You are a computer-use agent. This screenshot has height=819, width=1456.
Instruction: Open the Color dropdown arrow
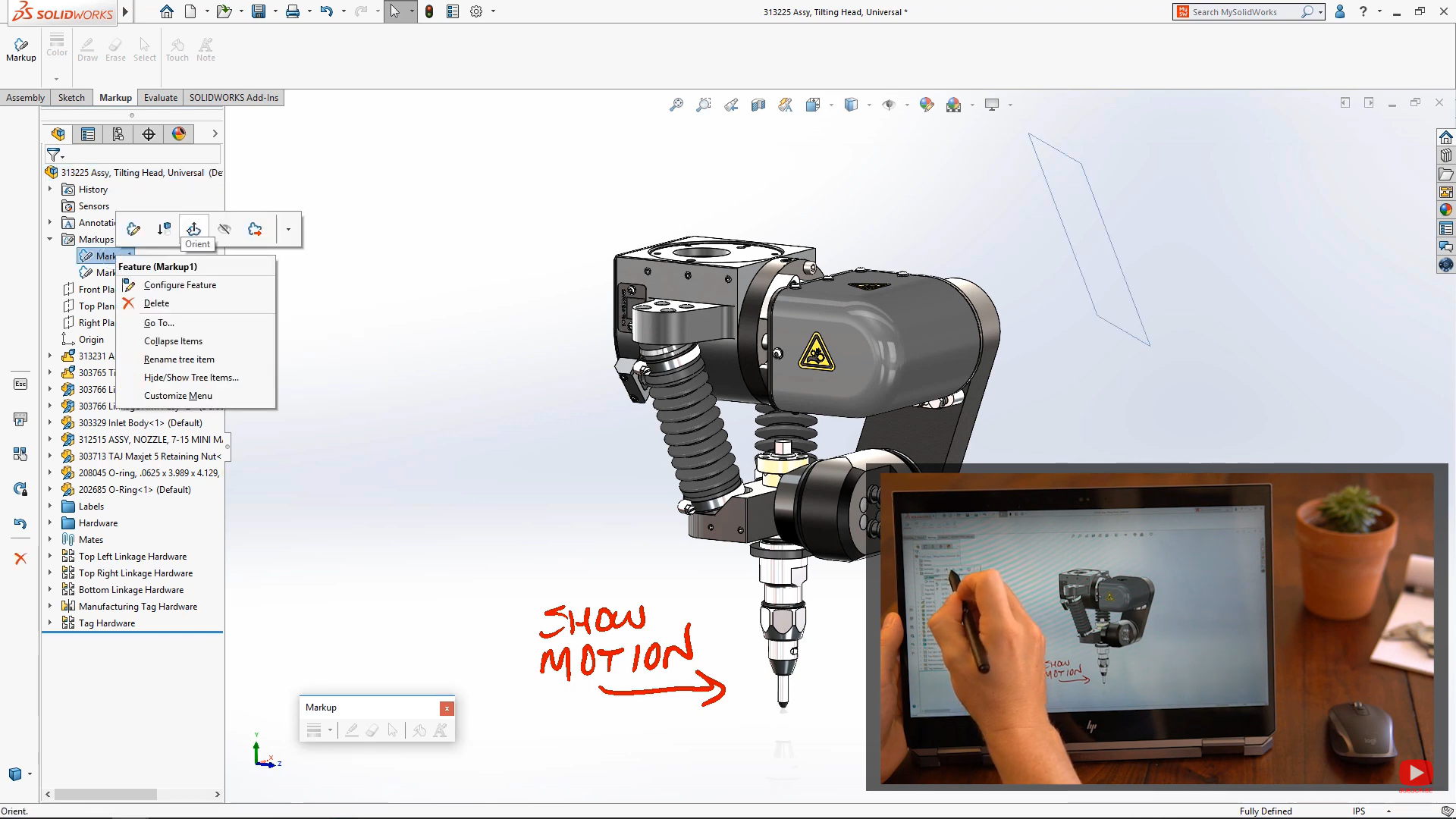click(x=56, y=78)
